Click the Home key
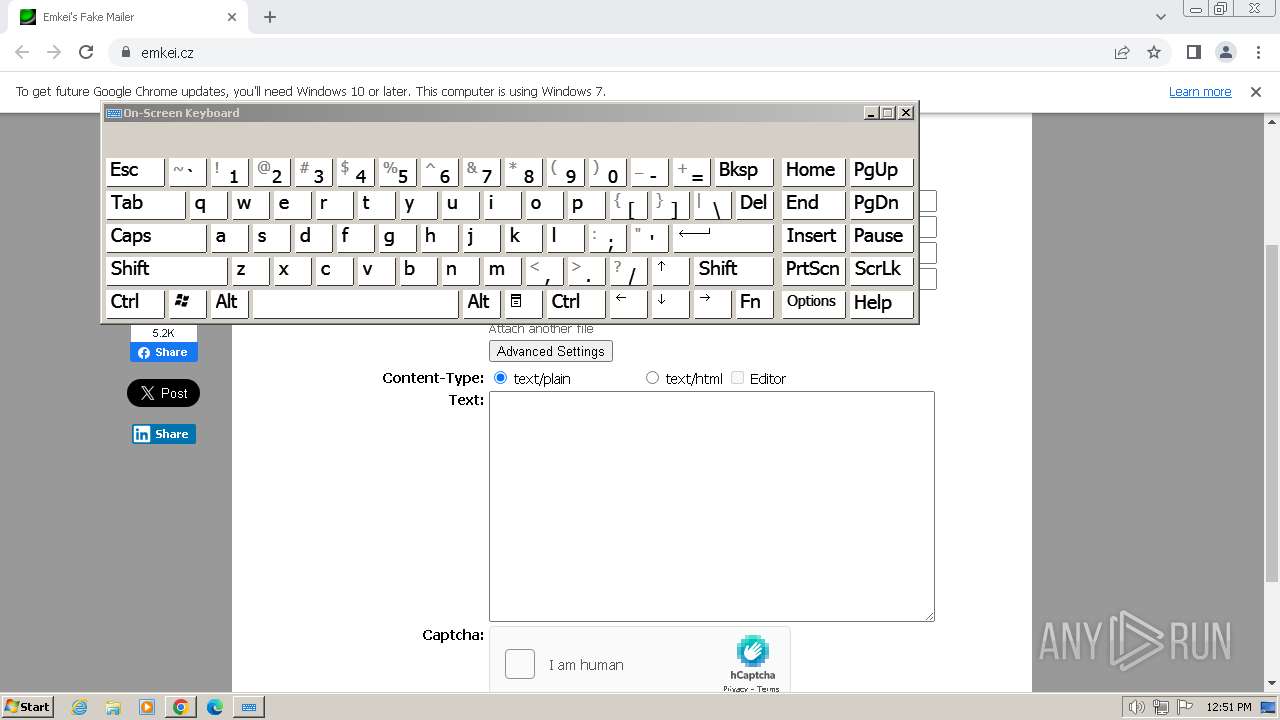 coord(812,170)
